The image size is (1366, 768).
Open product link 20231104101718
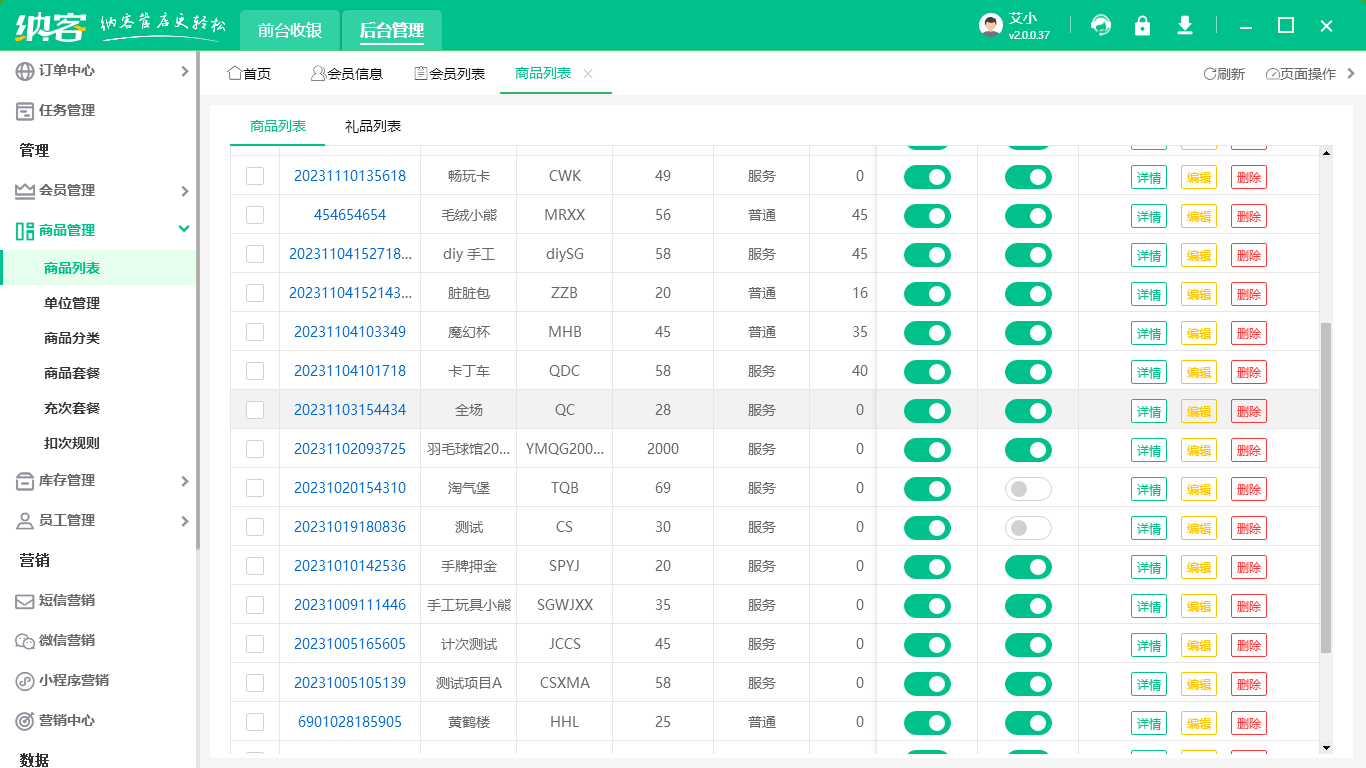[x=350, y=371]
